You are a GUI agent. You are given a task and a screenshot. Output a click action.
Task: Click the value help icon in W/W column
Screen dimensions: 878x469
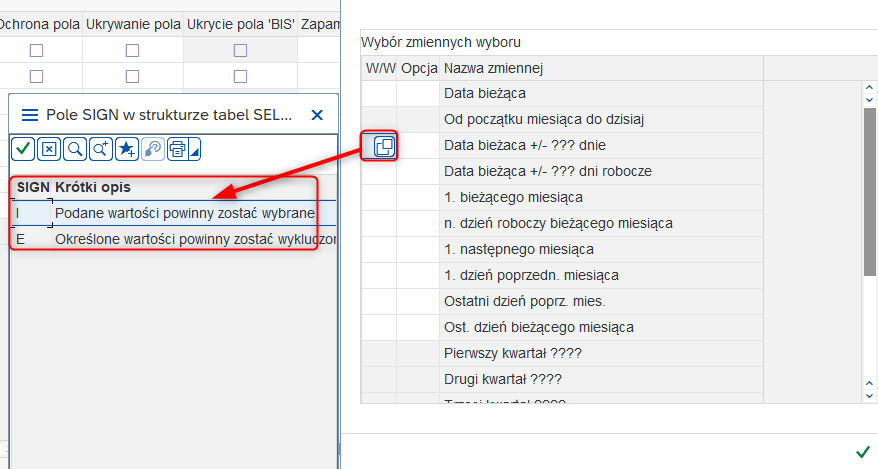(384, 146)
